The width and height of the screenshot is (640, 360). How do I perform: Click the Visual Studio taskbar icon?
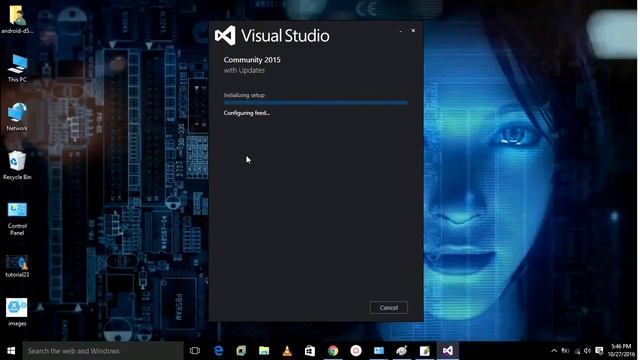point(448,351)
